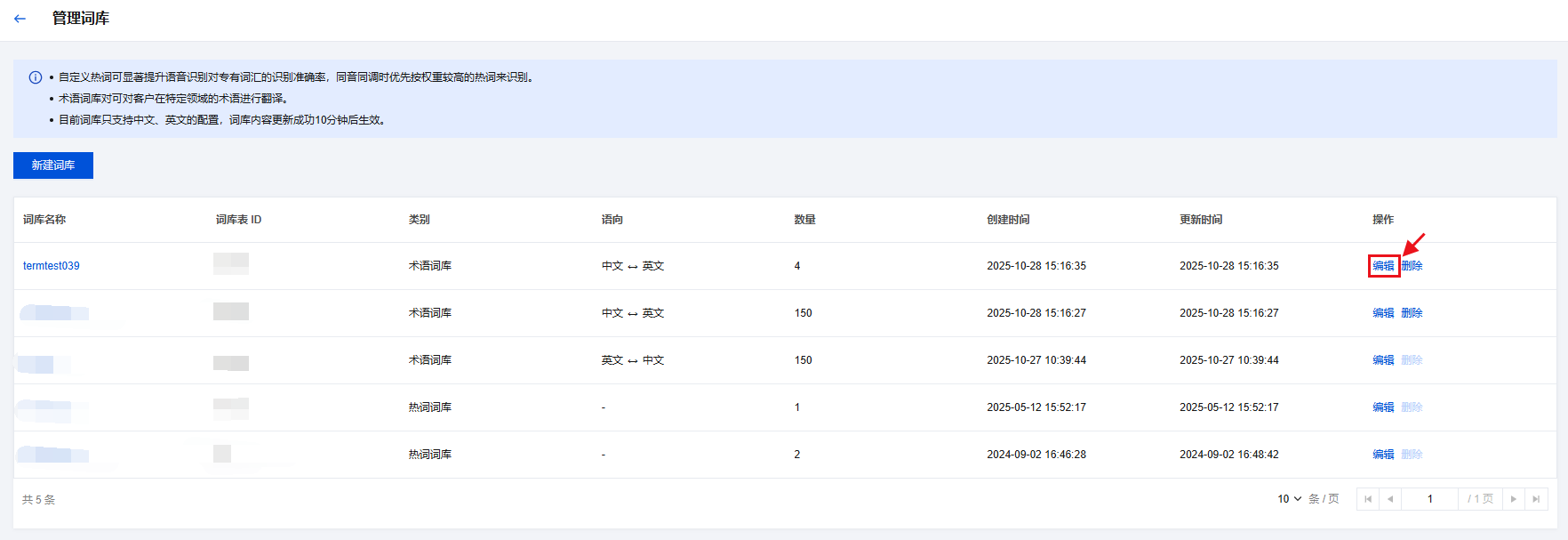Screen dimensions: 1568x540
Task: Open the blurred lexicon name created 2024-09-02
Action: tap(53, 455)
